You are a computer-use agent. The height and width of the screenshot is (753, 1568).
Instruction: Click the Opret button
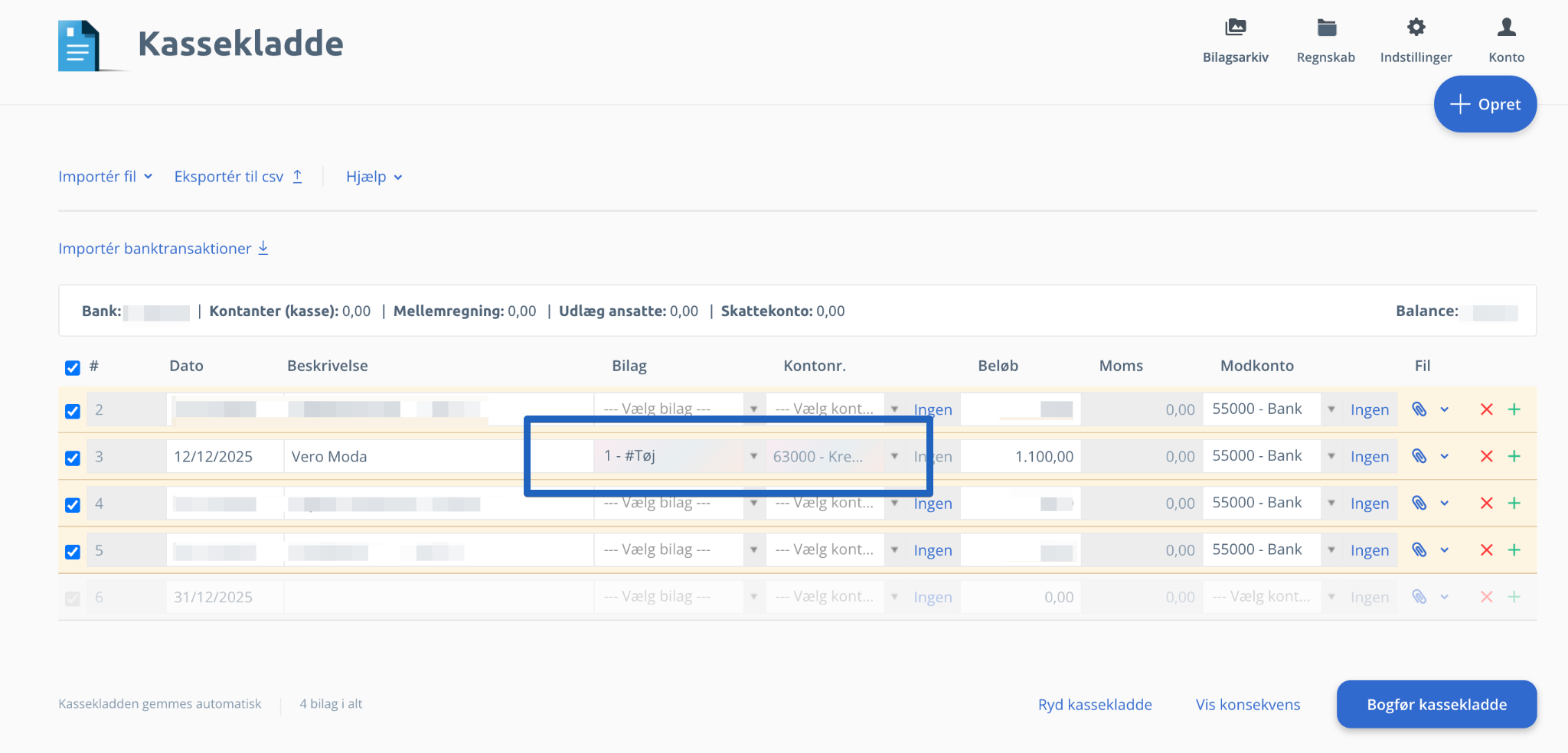pos(1485,104)
